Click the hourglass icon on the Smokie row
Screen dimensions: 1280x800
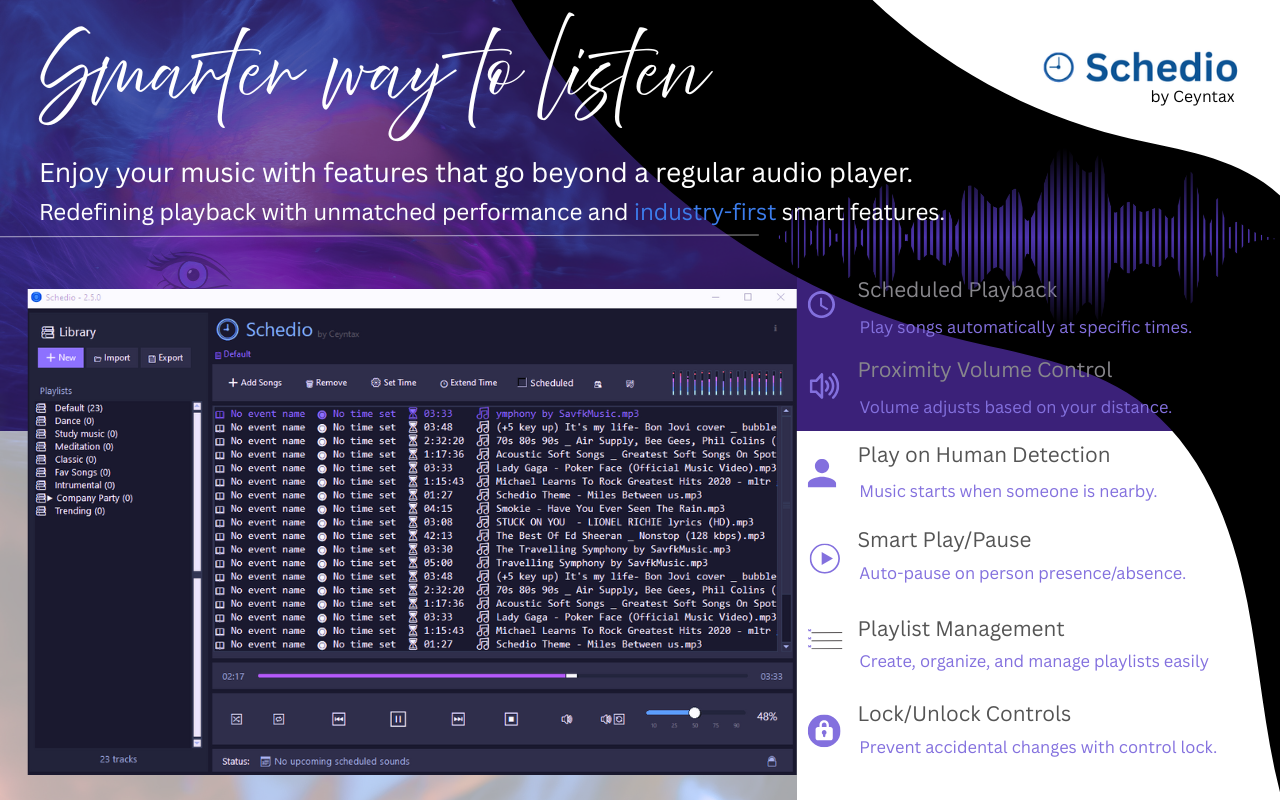412,509
